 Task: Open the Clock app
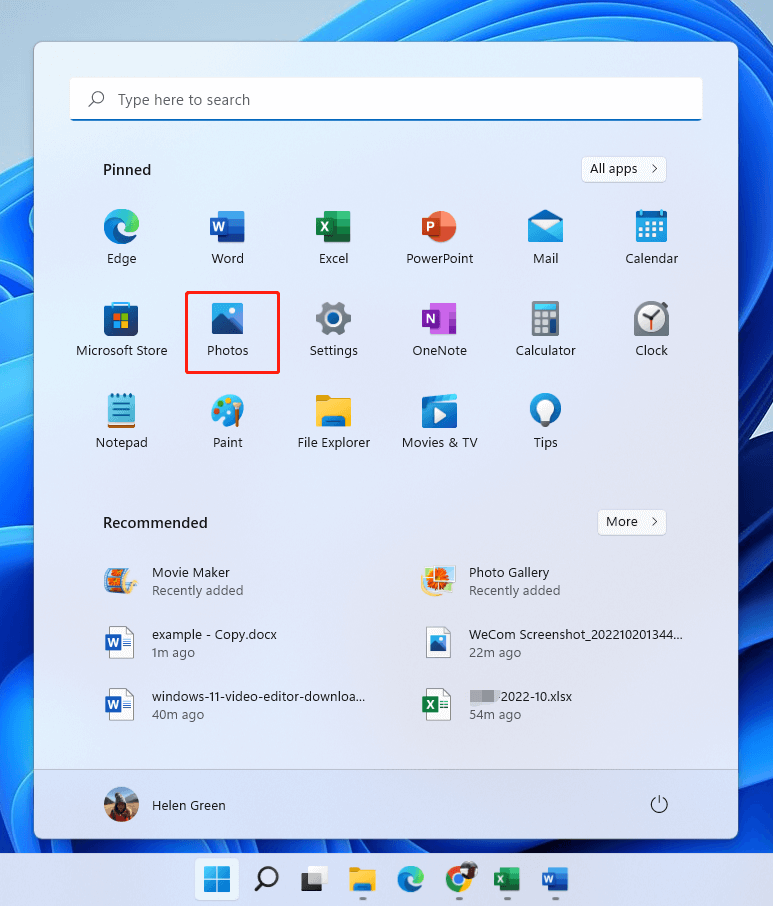651,328
